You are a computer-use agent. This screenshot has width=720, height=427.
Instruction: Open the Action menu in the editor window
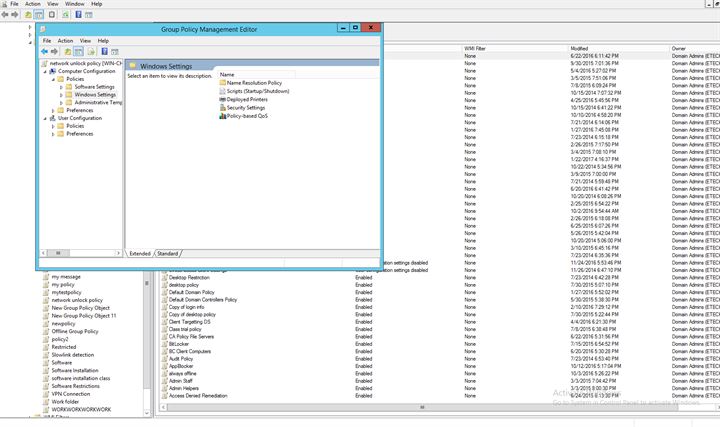click(65, 41)
